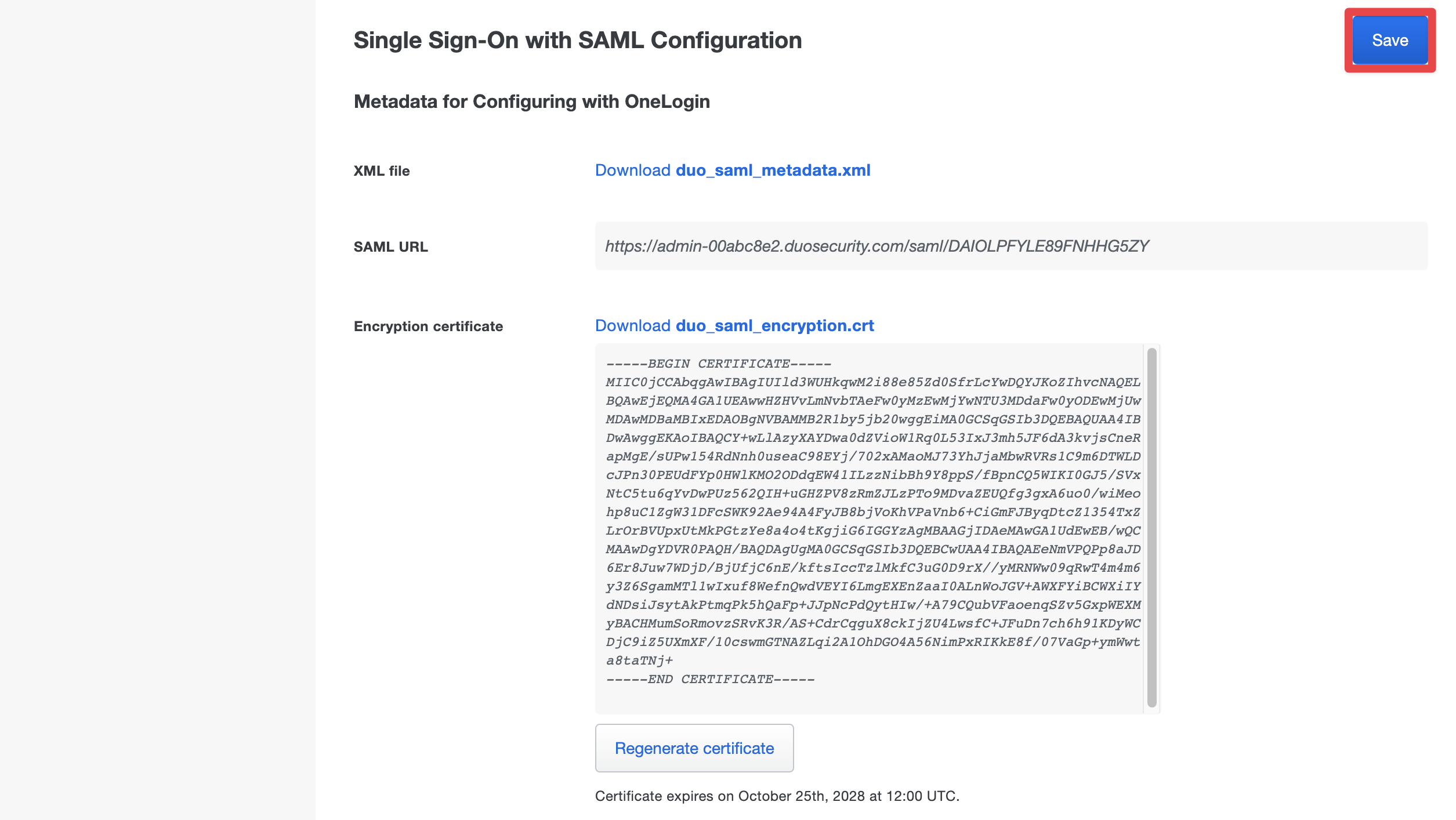This screenshot has height=820, width=1456.
Task: Click the END CERTIFICATE line
Action: [x=710, y=680]
